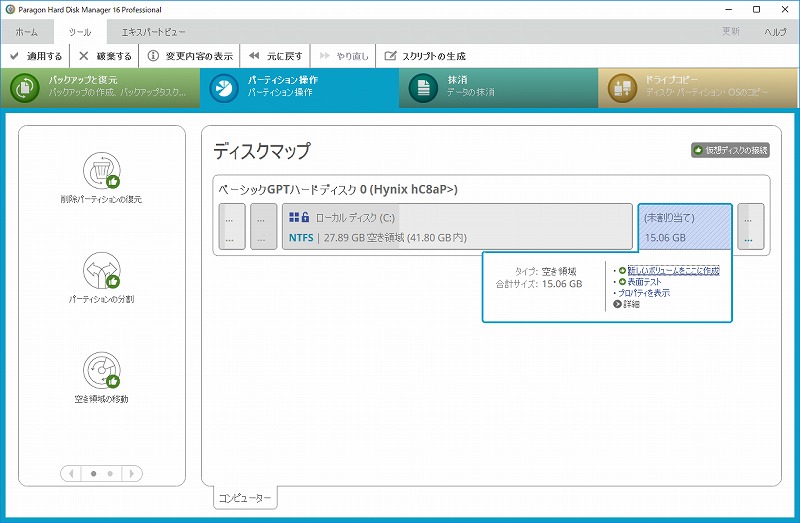800x523 pixels.
Task: Click the 破棄する discard button
Action: 106,56
